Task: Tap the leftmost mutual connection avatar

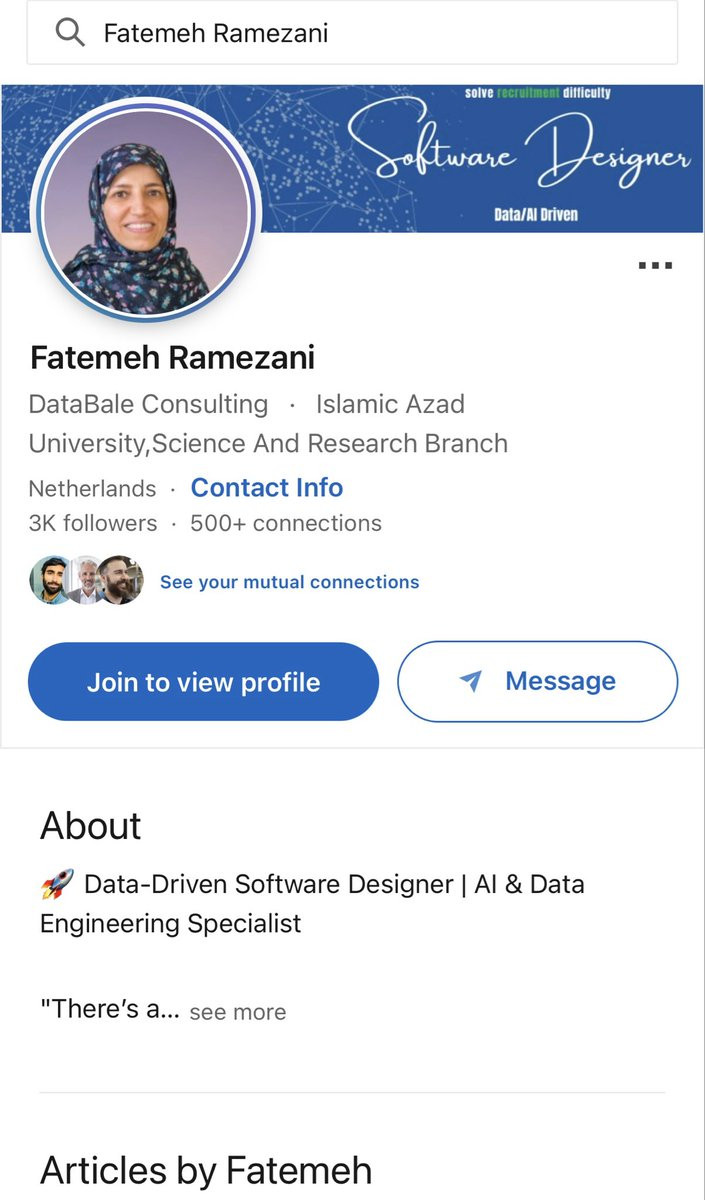Action: click(48, 580)
